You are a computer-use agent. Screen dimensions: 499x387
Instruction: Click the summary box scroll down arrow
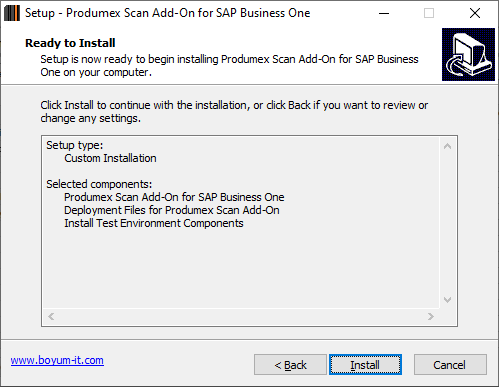tap(447, 300)
